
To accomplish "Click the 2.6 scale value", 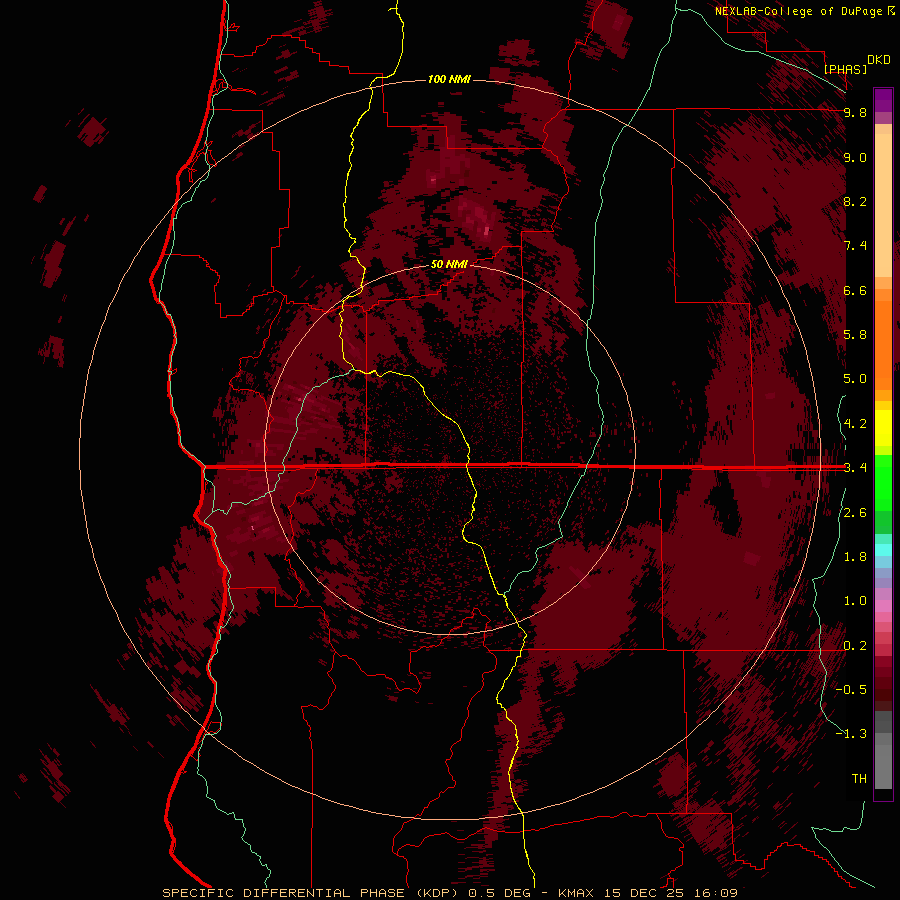I will click(x=855, y=513).
